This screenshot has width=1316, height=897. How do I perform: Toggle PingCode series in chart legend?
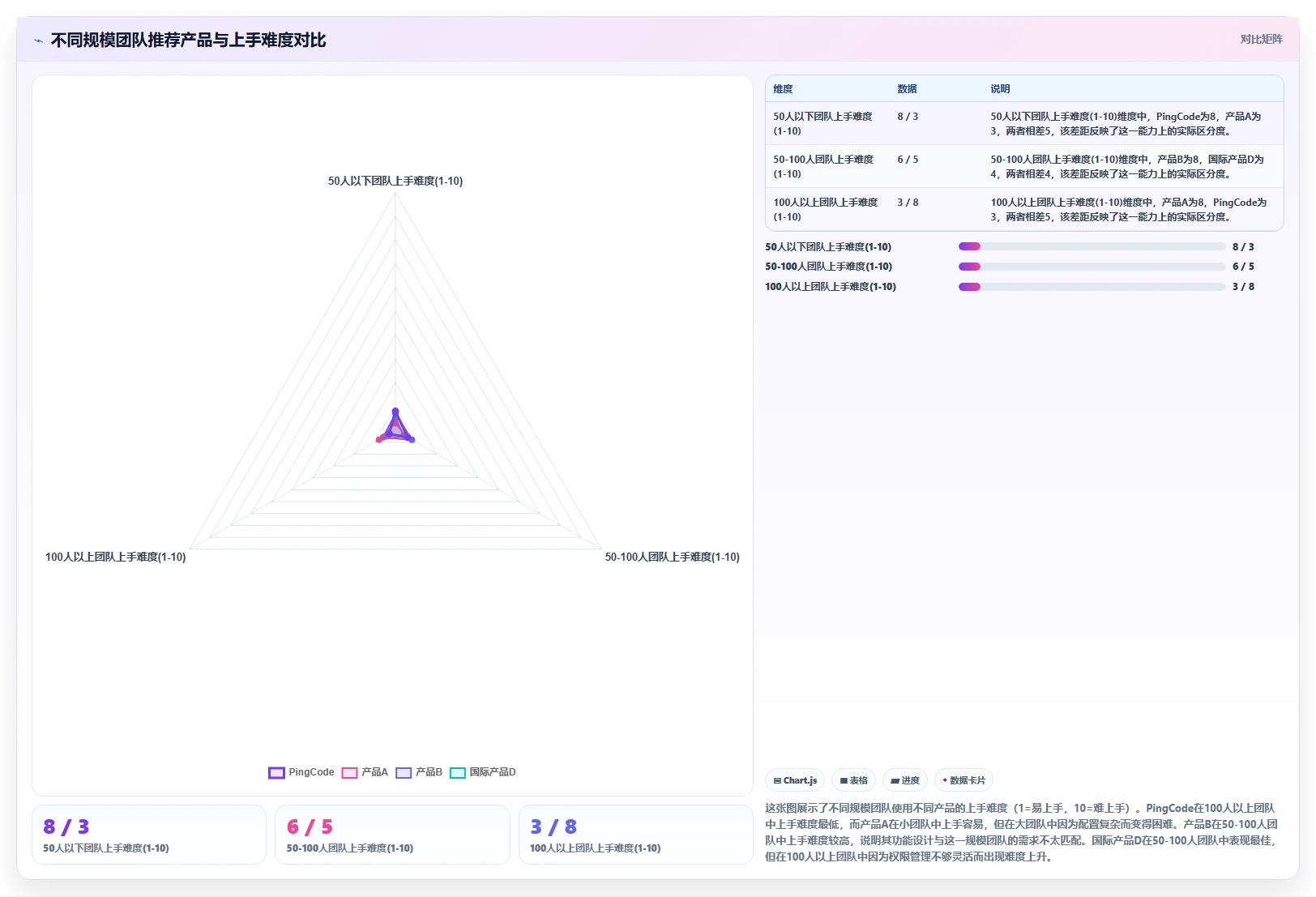click(301, 772)
